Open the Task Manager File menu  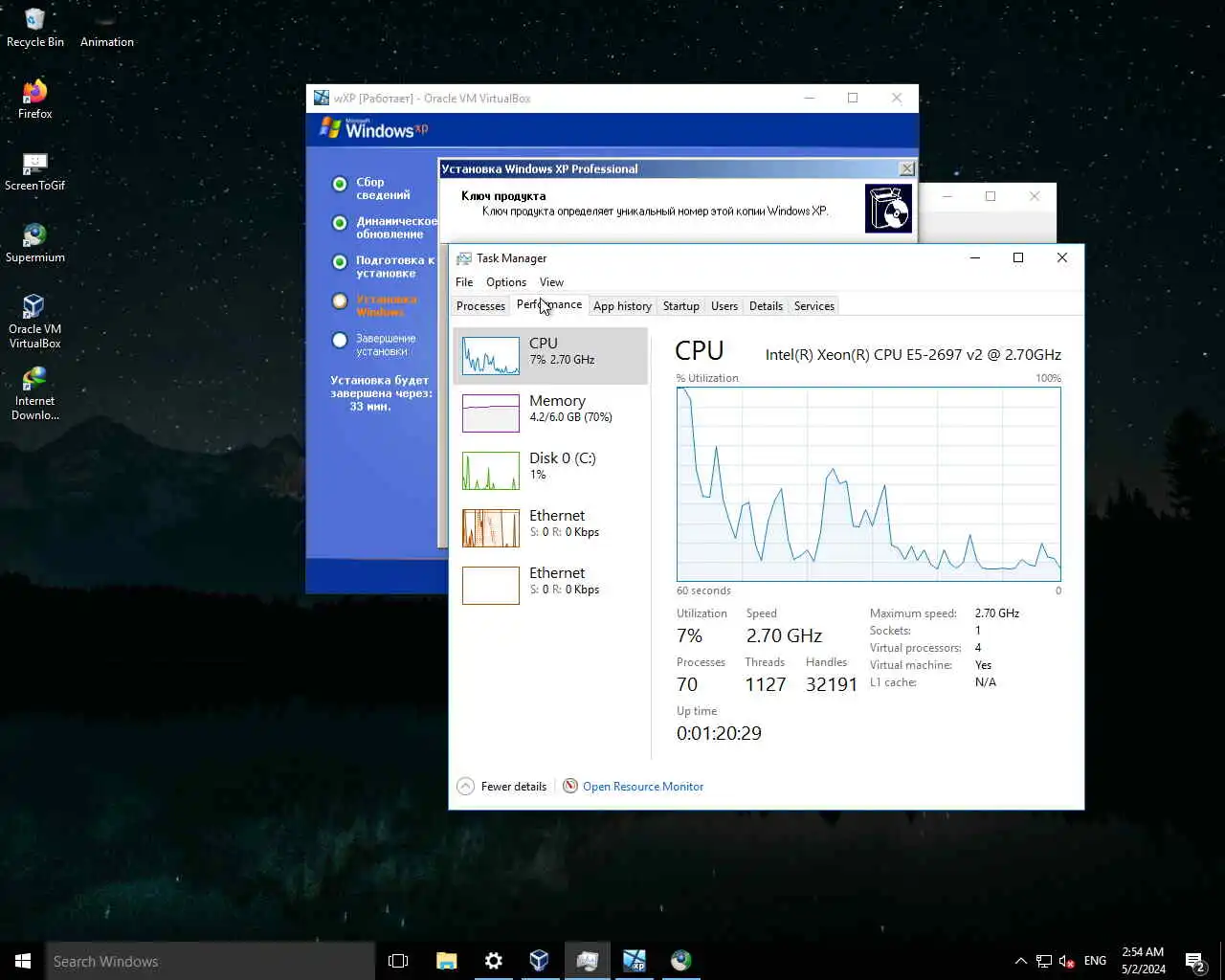pyautogui.click(x=464, y=282)
